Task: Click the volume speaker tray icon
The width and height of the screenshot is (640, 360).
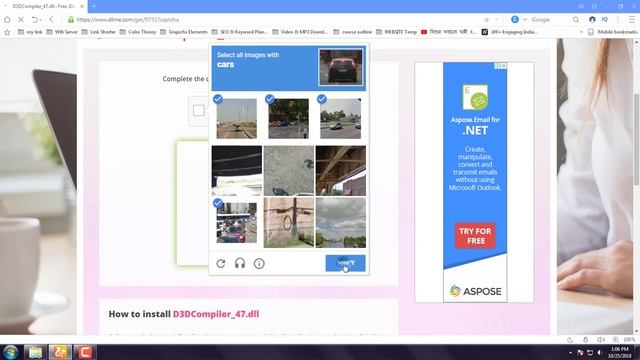Action: [600, 352]
